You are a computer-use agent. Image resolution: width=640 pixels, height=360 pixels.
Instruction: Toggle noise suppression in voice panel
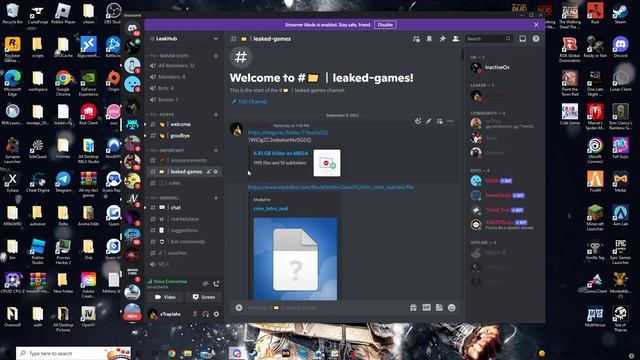(205, 283)
